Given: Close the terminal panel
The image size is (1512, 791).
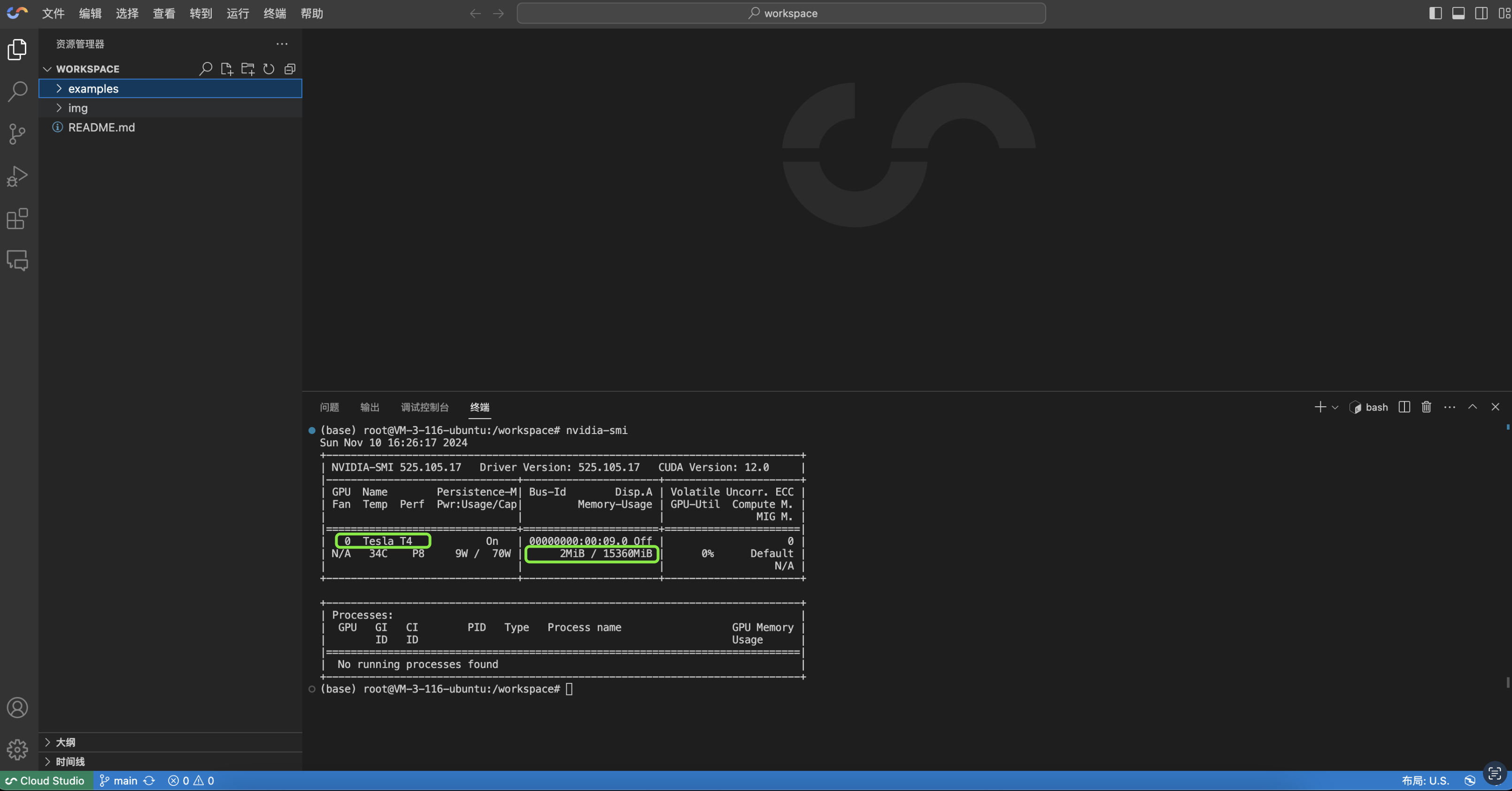Looking at the screenshot, I should tap(1496, 407).
